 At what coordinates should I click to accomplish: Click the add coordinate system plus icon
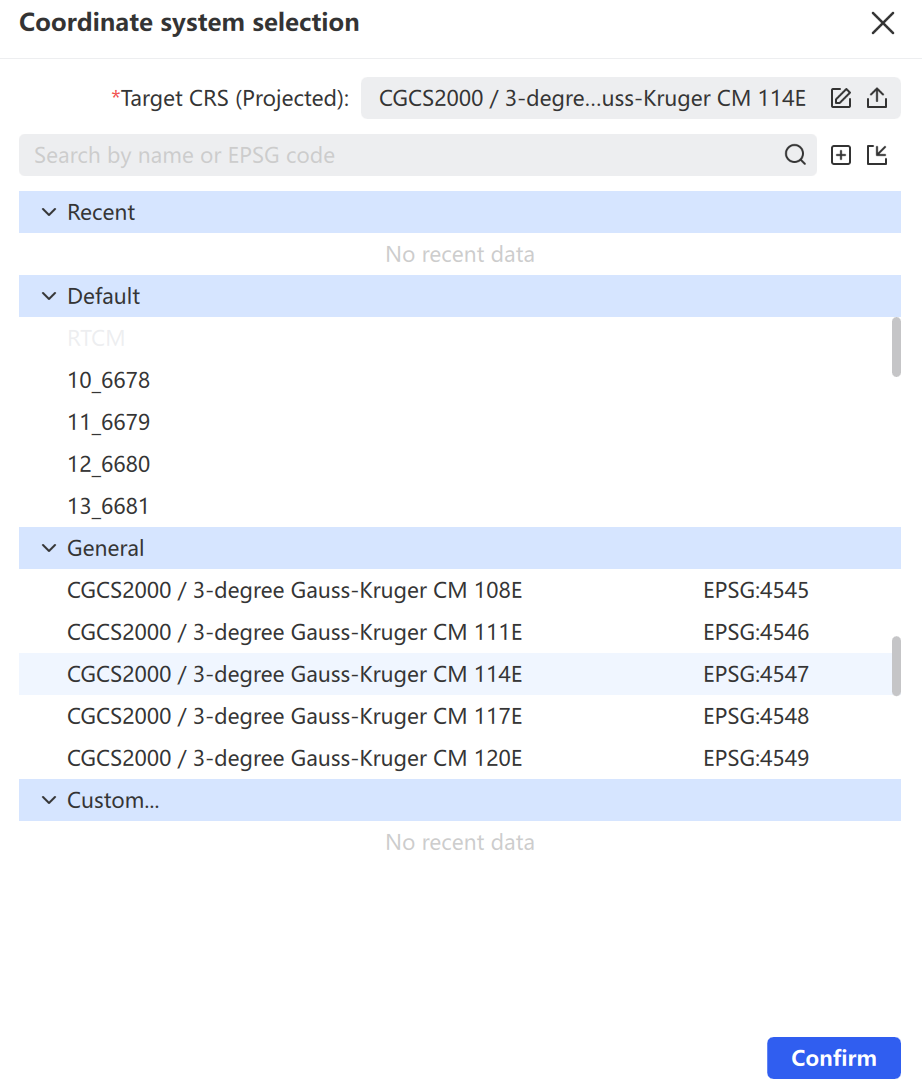coord(841,155)
